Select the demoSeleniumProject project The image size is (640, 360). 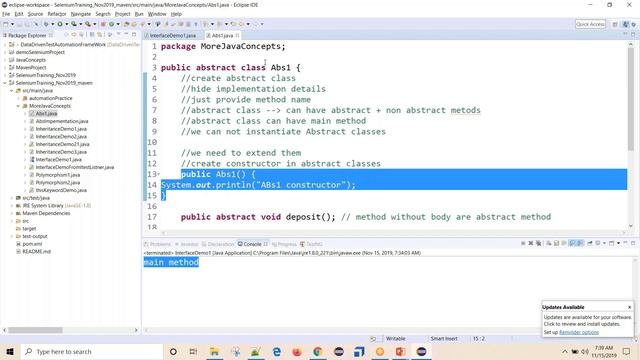pyautogui.click(x=40, y=52)
